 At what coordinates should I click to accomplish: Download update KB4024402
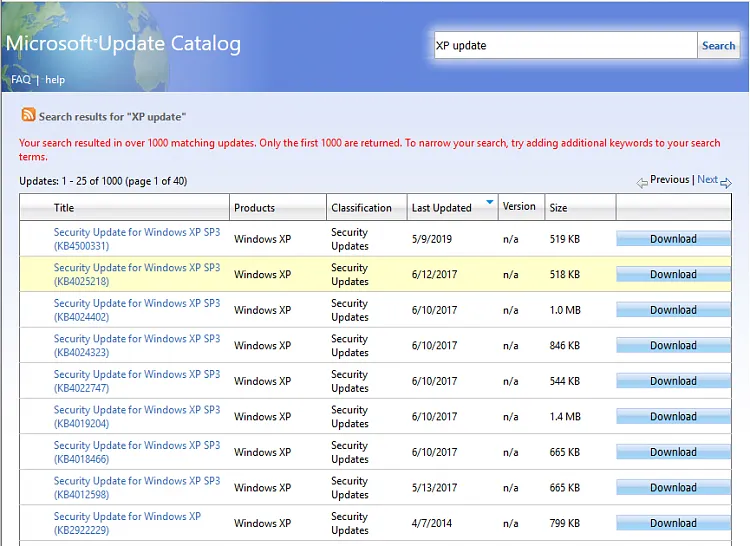point(673,310)
